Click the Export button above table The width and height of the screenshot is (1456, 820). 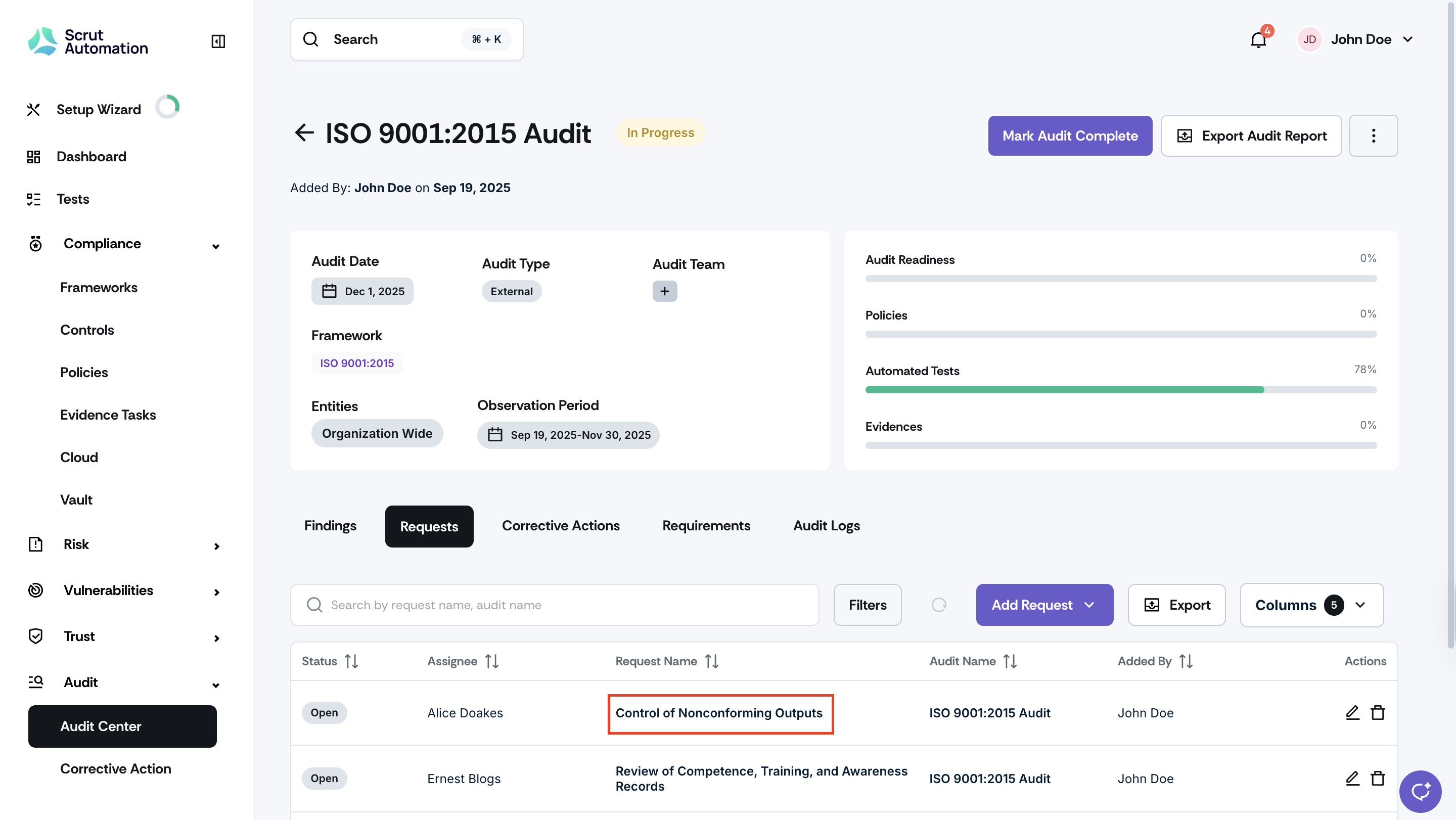click(x=1176, y=605)
